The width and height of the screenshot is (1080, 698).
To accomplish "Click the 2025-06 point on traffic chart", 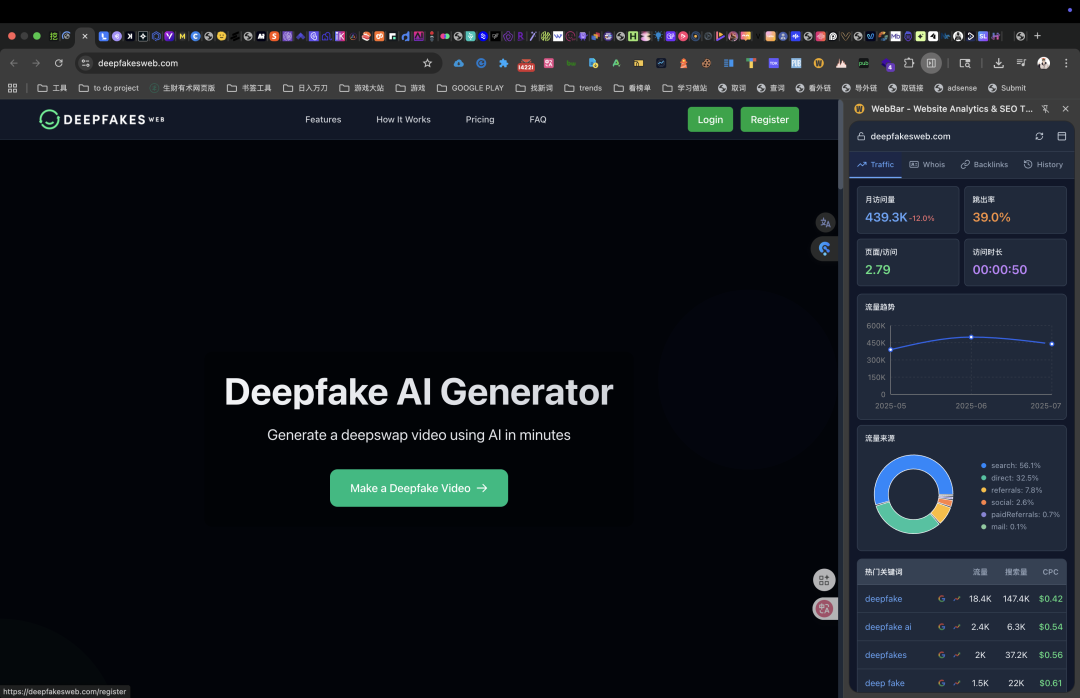I will click(971, 337).
